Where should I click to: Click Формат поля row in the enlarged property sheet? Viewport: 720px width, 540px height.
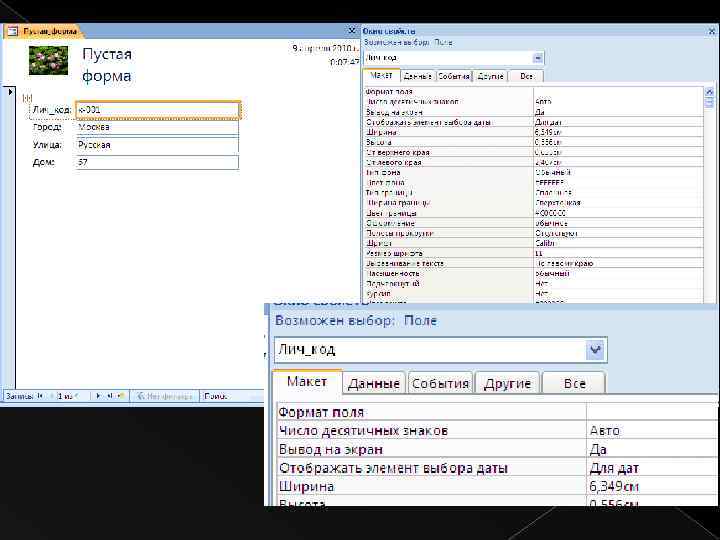(497, 412)
